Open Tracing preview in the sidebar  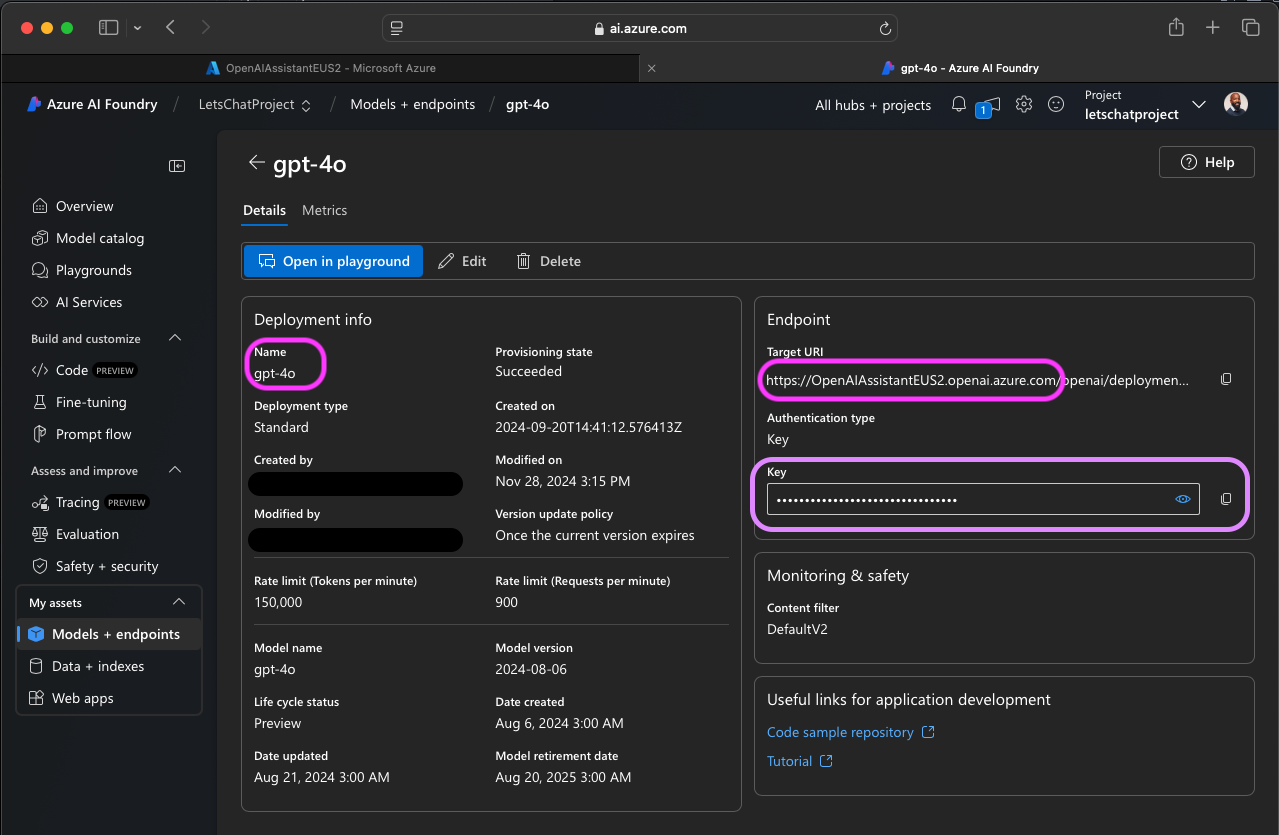point(91,502)
